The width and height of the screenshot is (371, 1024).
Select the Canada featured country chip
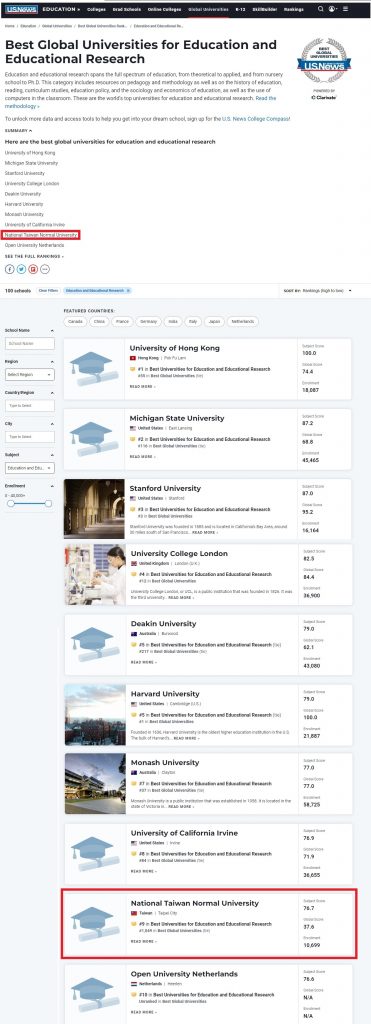pyautogui.click(x=76, y=321)
